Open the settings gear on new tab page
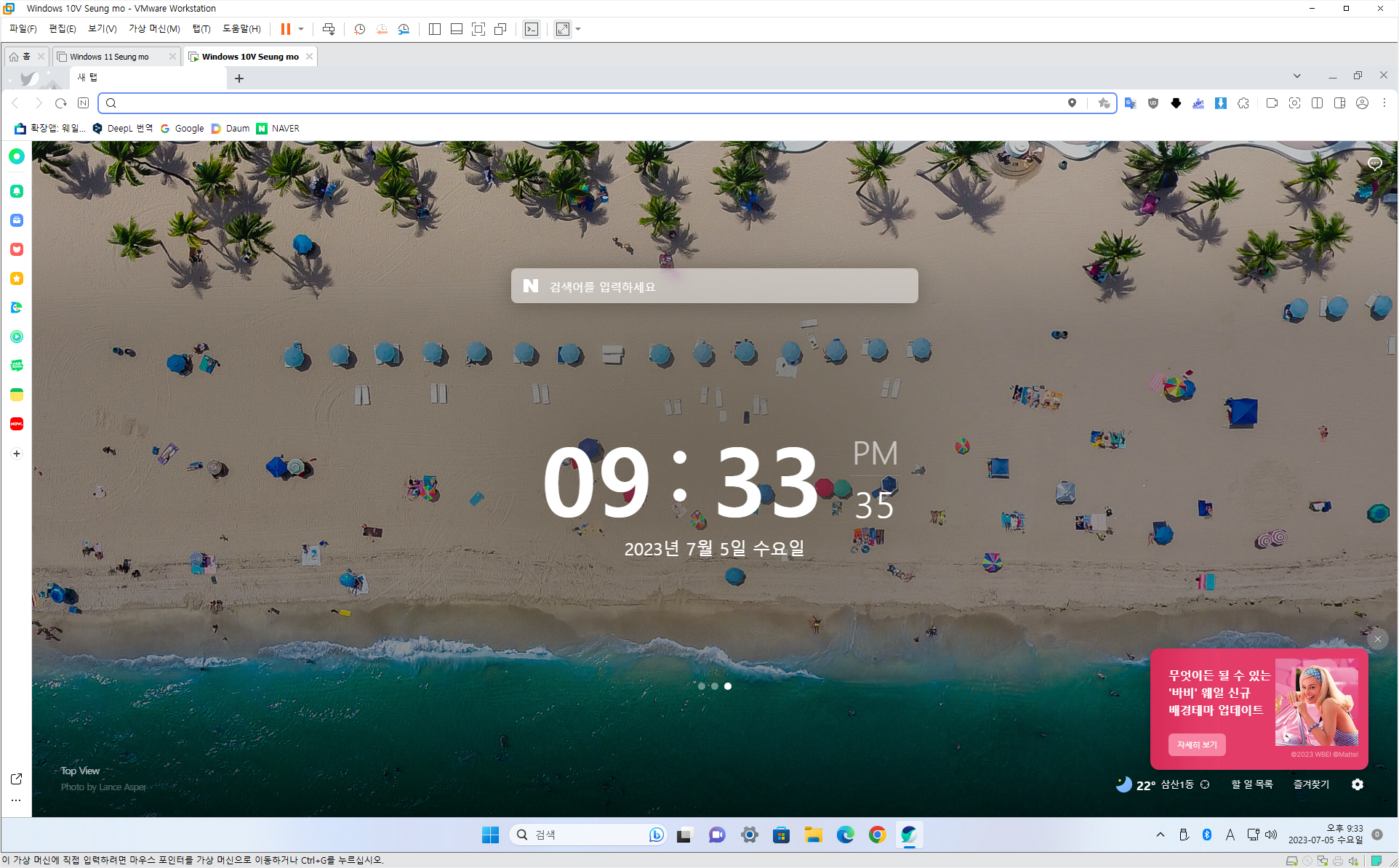 point(1358,784)
